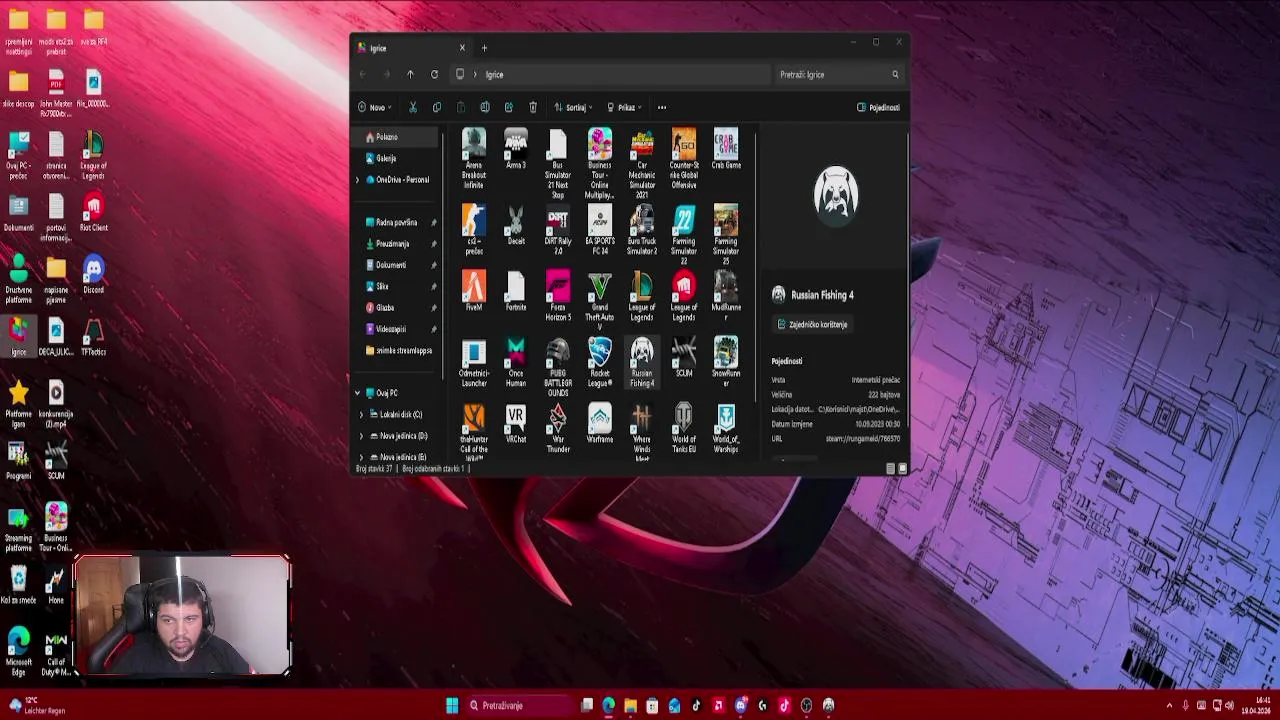
Task: Select the World of Tanks EU shortcut
Action: (684, 430)
